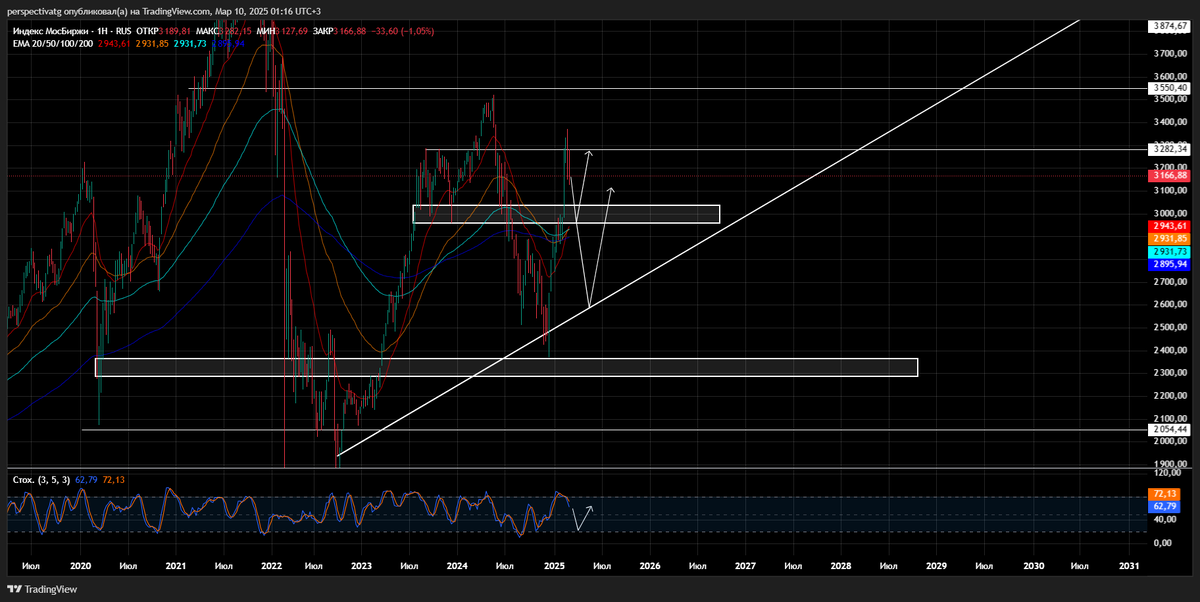1200x602 pixels.
Task: Click the cyan 2931,73 EMA label on price axis
Action: click(1168, 252)
